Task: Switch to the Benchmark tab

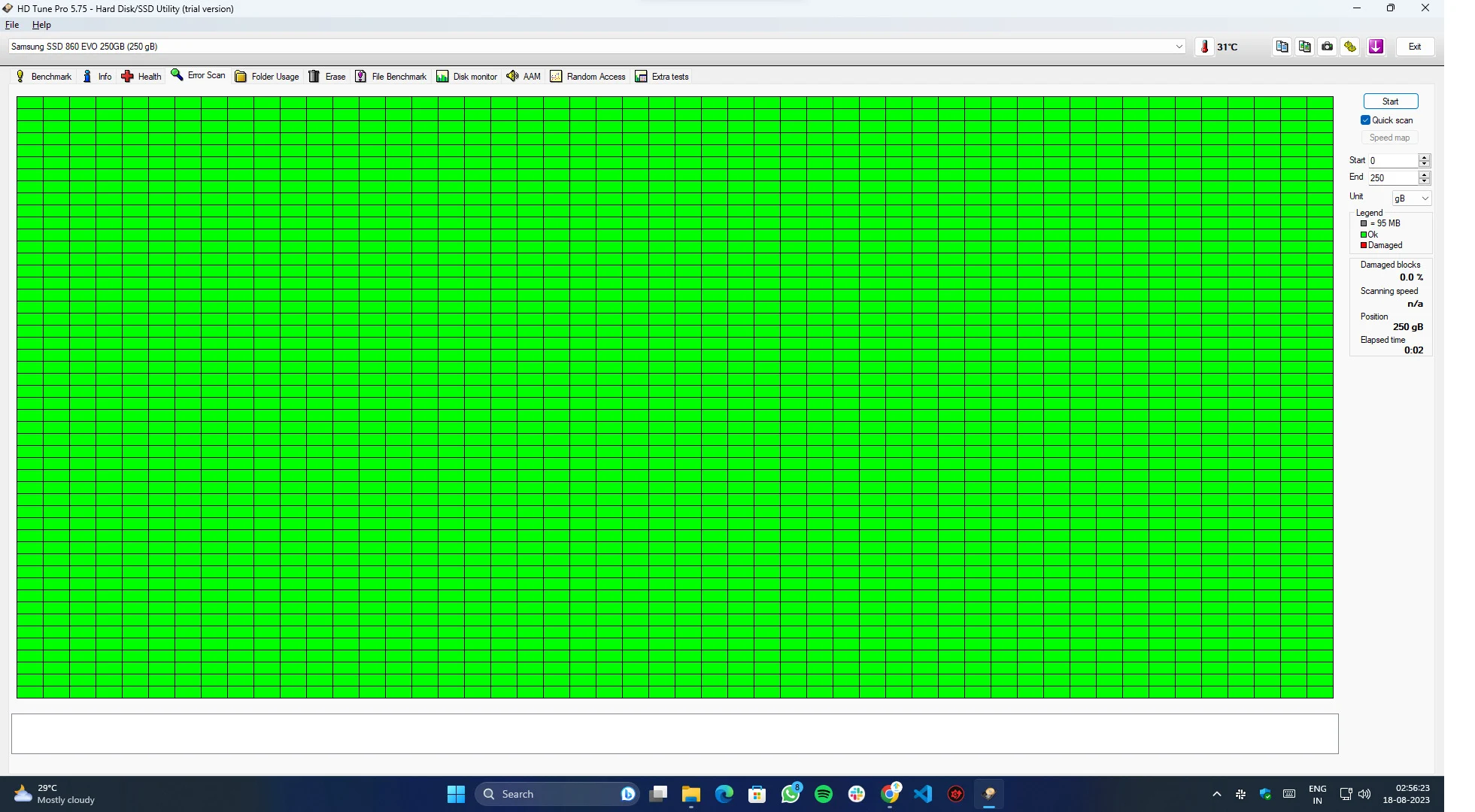Action: [x=44, y=76]
